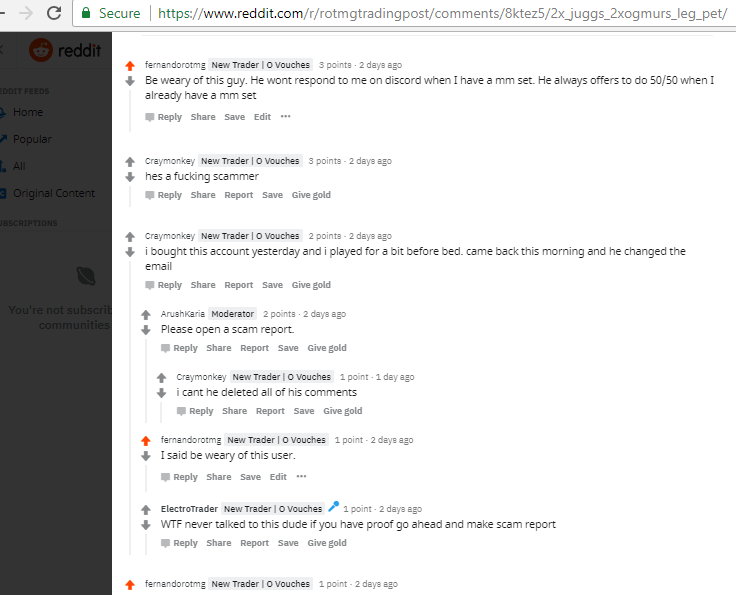Go to Original Content feed

(x=54, y=193)
